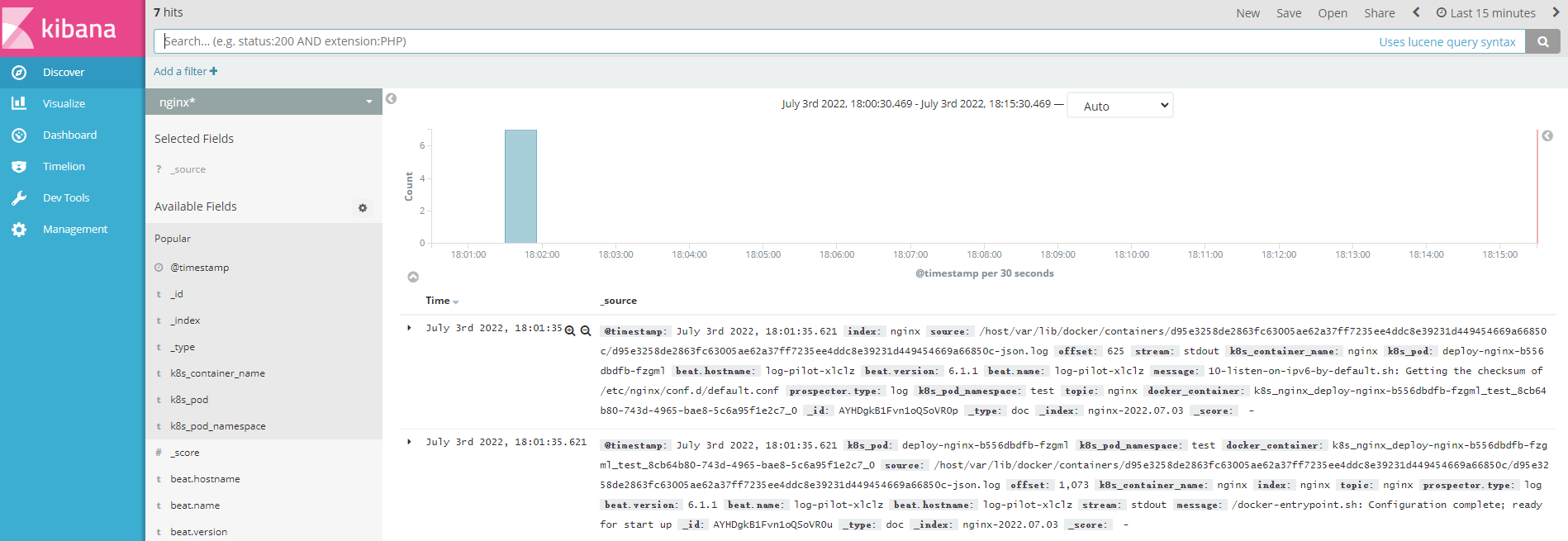Viewport: 1568px width, 541px height.
Task: Open the nginx* index pattern dropdown
Action: tap(264, 102)
